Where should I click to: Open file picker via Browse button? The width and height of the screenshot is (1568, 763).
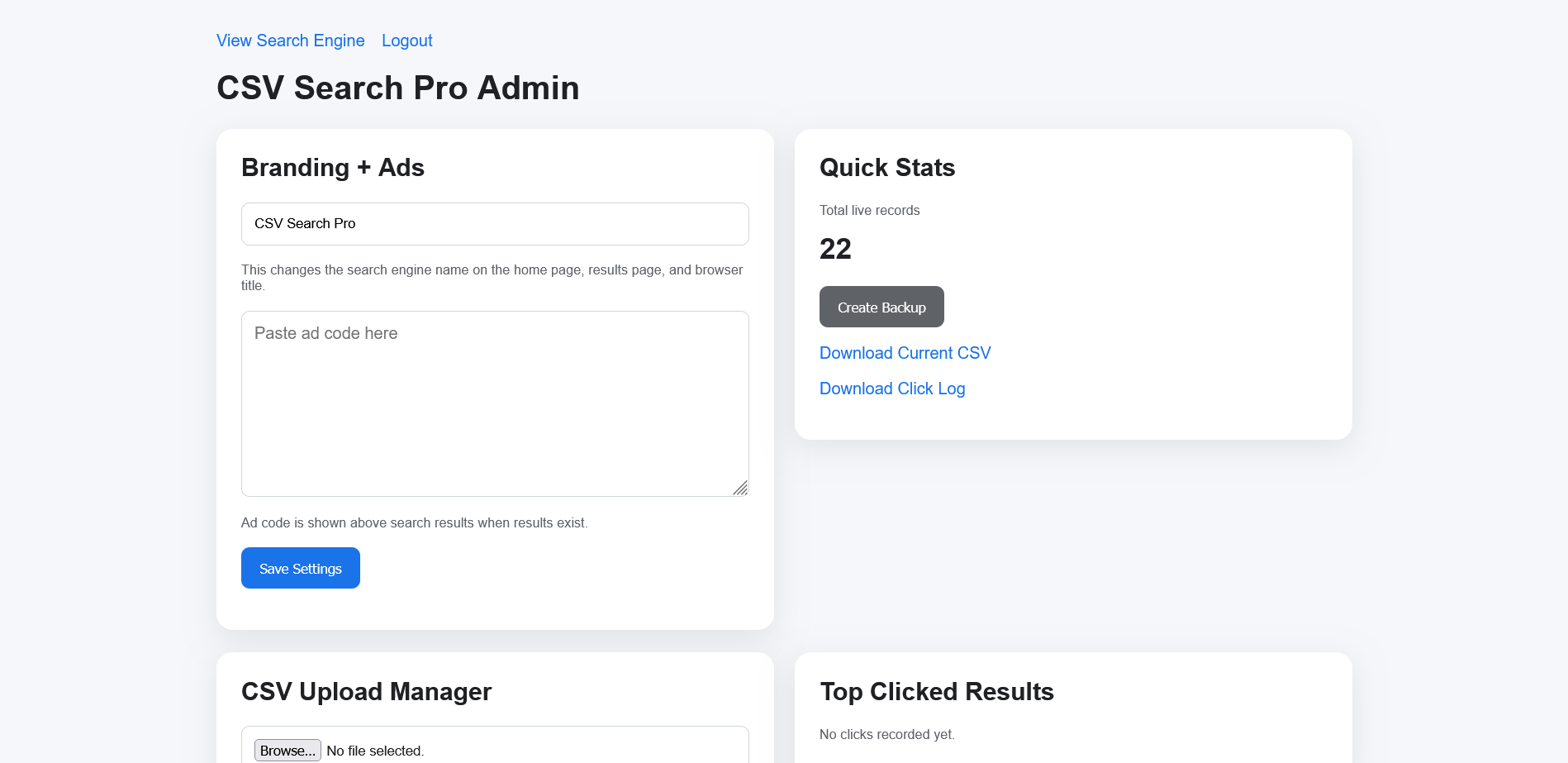coord(287,751)
